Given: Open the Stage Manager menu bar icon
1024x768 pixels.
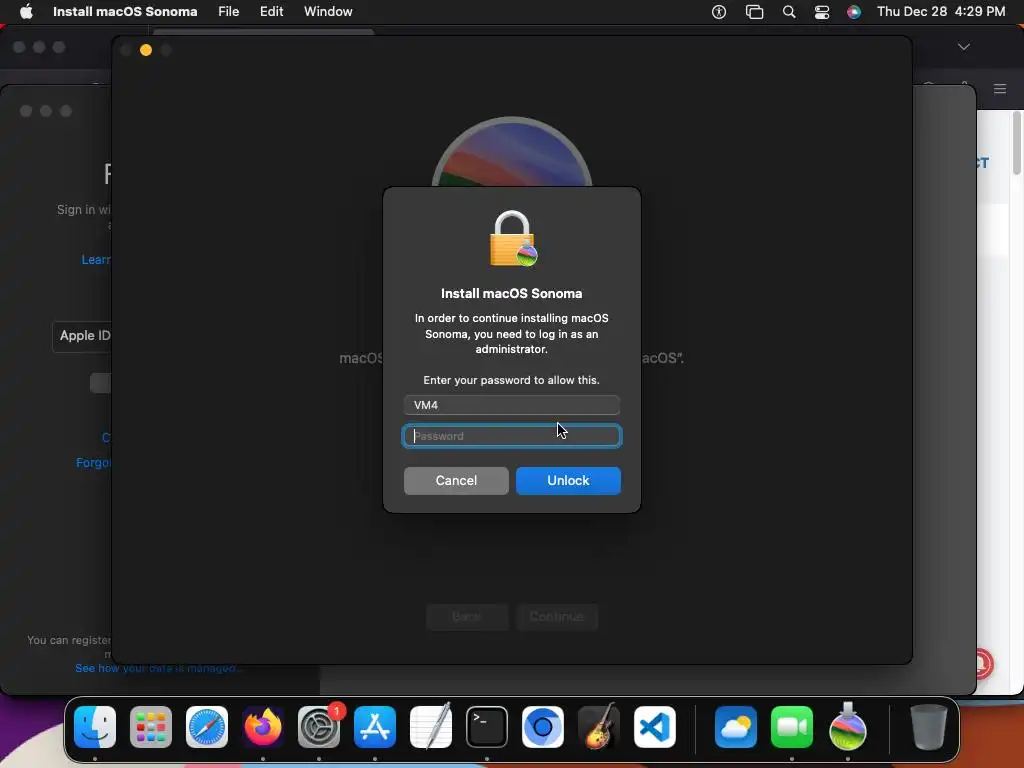Looking at the screenshot, I should pyautogui.click(x=754, y=12).
